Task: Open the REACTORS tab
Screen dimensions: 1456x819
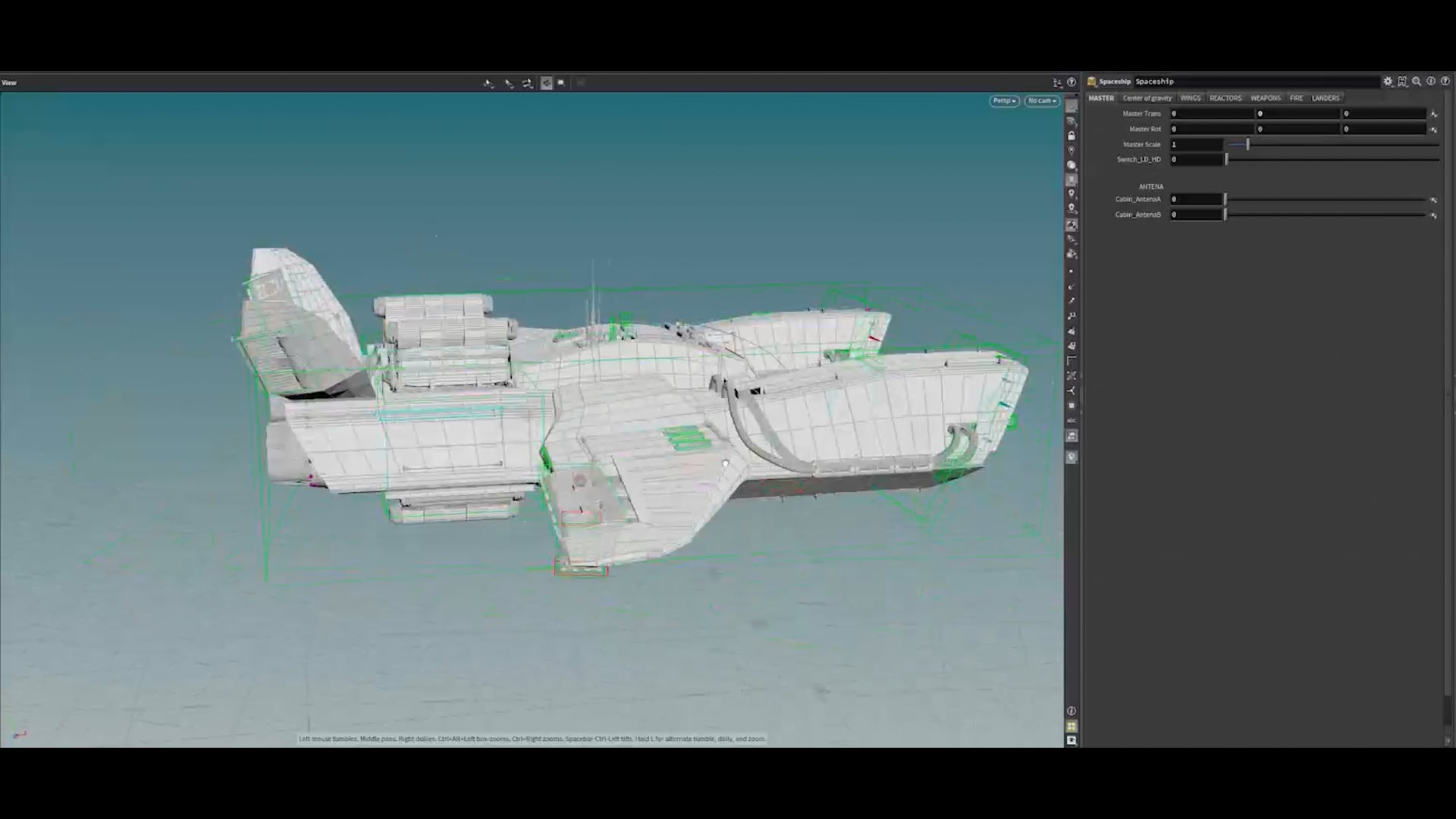Action: point(1225,98)
